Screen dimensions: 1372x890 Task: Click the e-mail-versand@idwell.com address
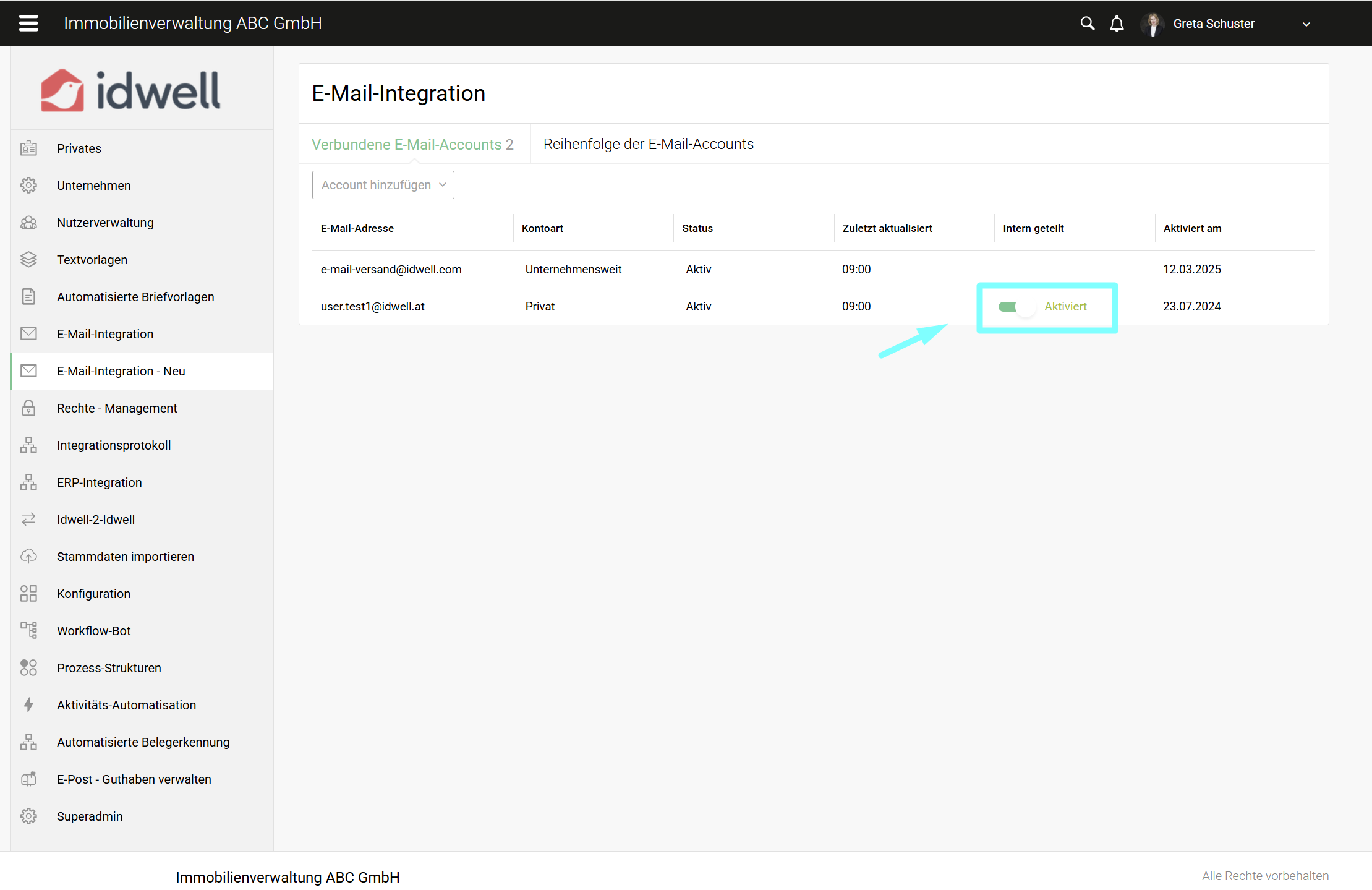(x=391, y=269)
